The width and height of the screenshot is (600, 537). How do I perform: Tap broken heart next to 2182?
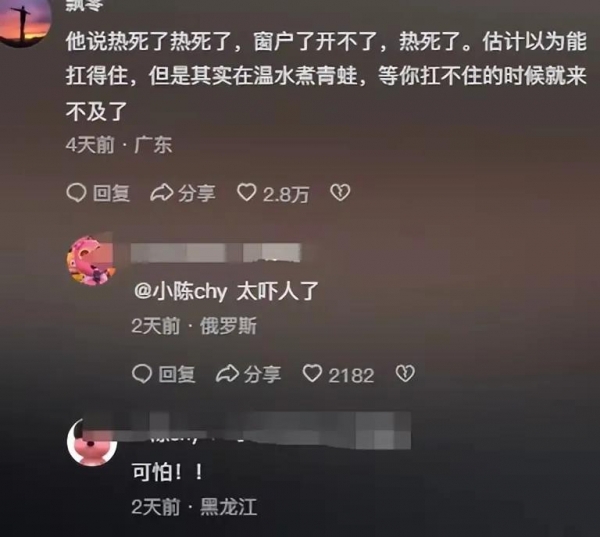[x=405, y=374]
